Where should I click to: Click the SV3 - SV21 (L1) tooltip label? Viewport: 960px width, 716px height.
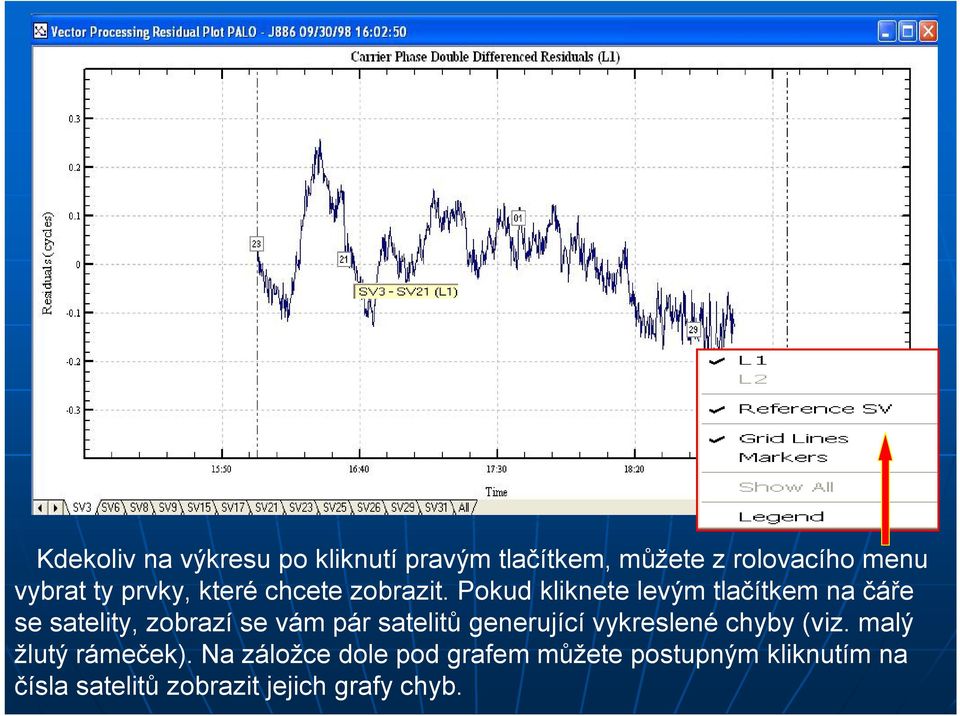[x=407, y=292]
